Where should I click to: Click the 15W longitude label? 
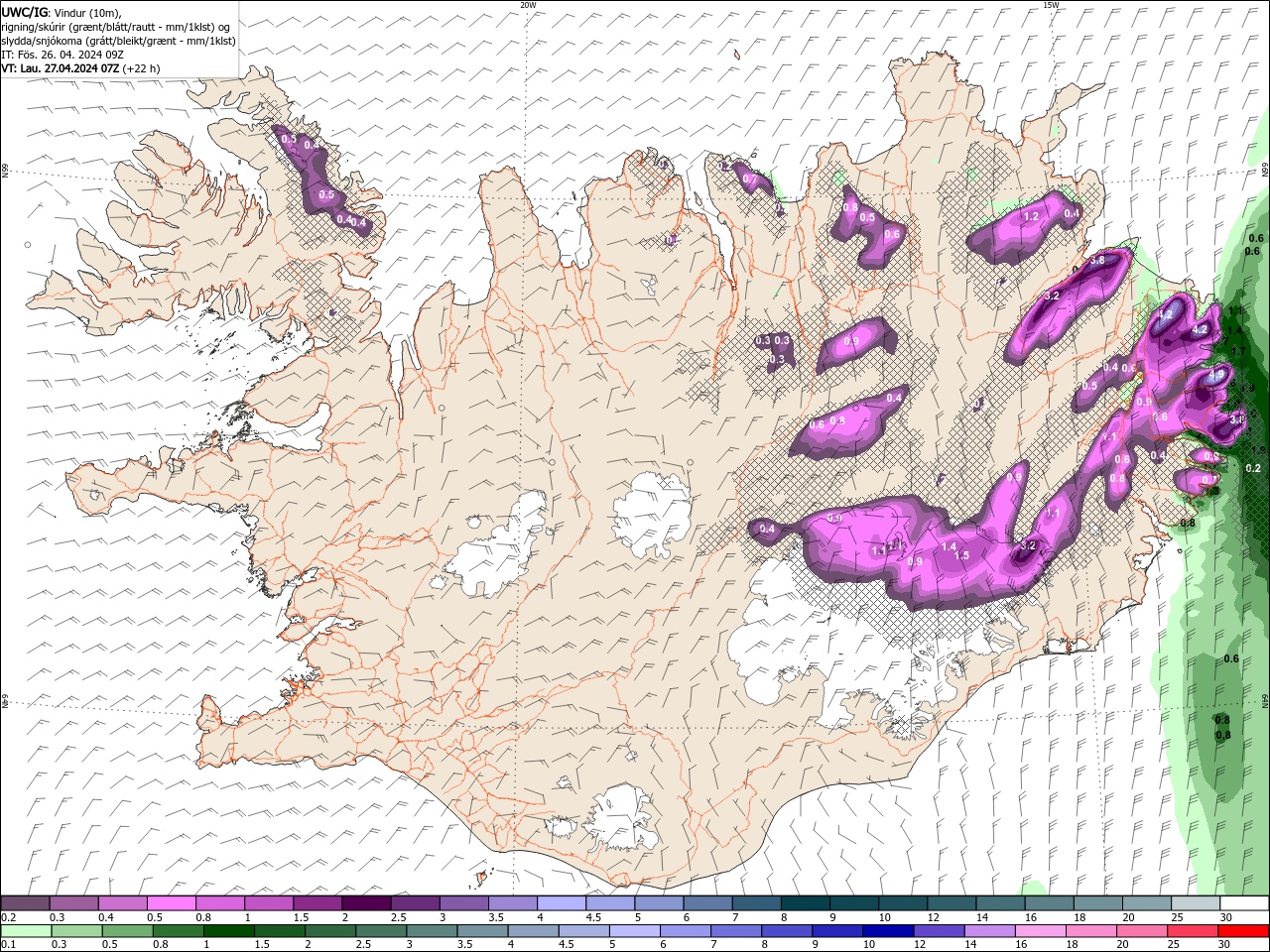[1051, 5]
